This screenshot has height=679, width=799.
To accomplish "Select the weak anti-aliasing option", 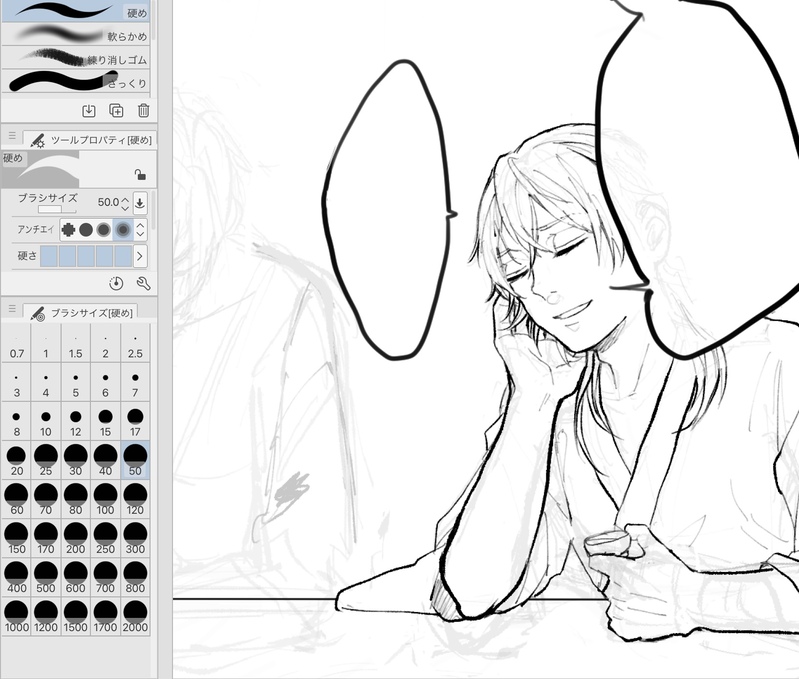I will (x=86, y=230).
